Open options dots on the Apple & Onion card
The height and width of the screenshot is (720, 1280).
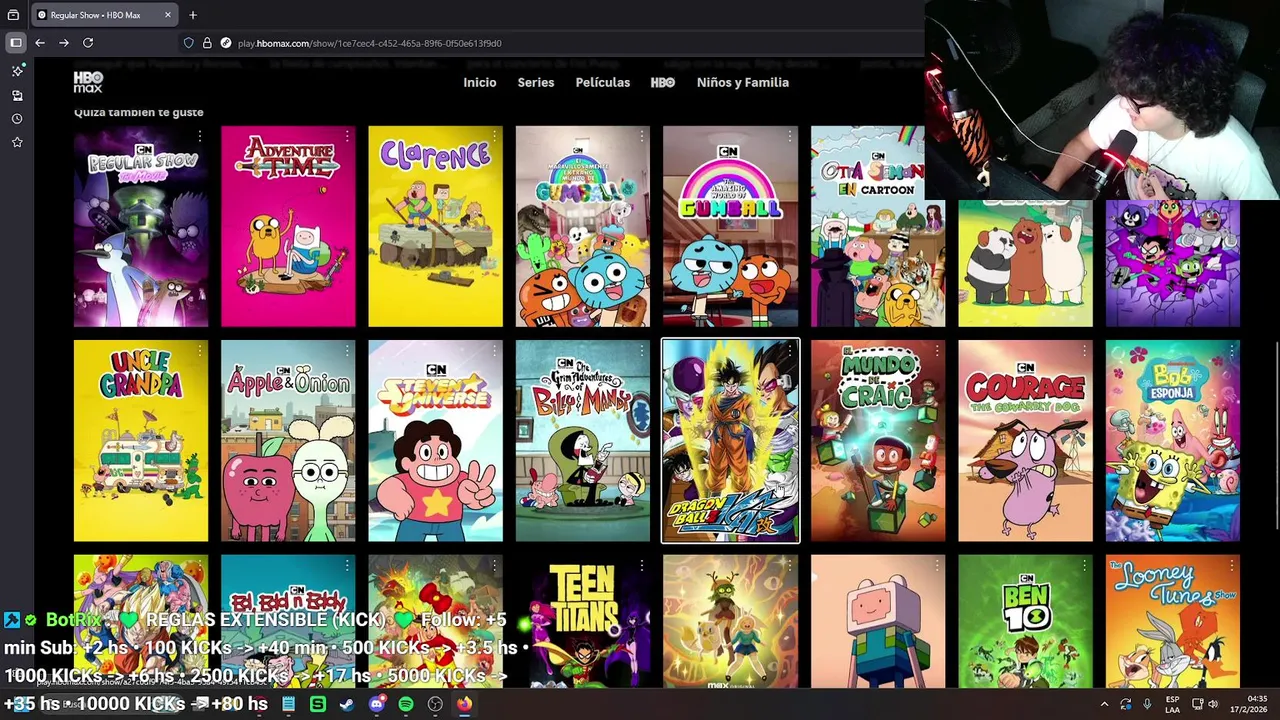(x=347, y=351)
